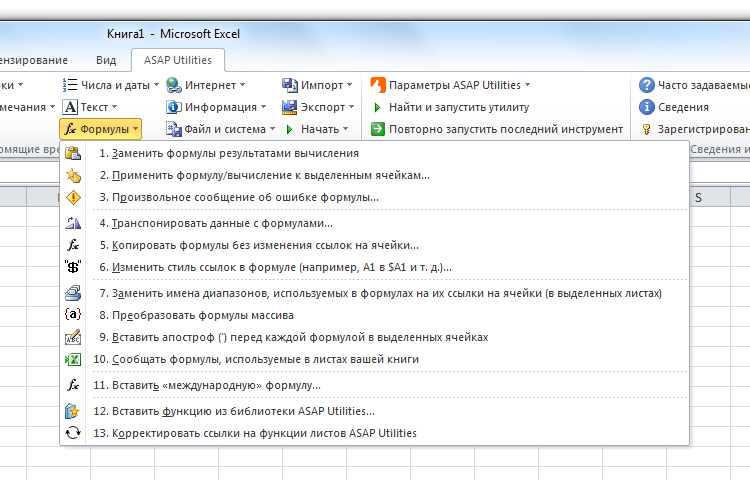Click the dollar-sign reference style icon
Screen dimensions: 750x480
tap(73, 267)
